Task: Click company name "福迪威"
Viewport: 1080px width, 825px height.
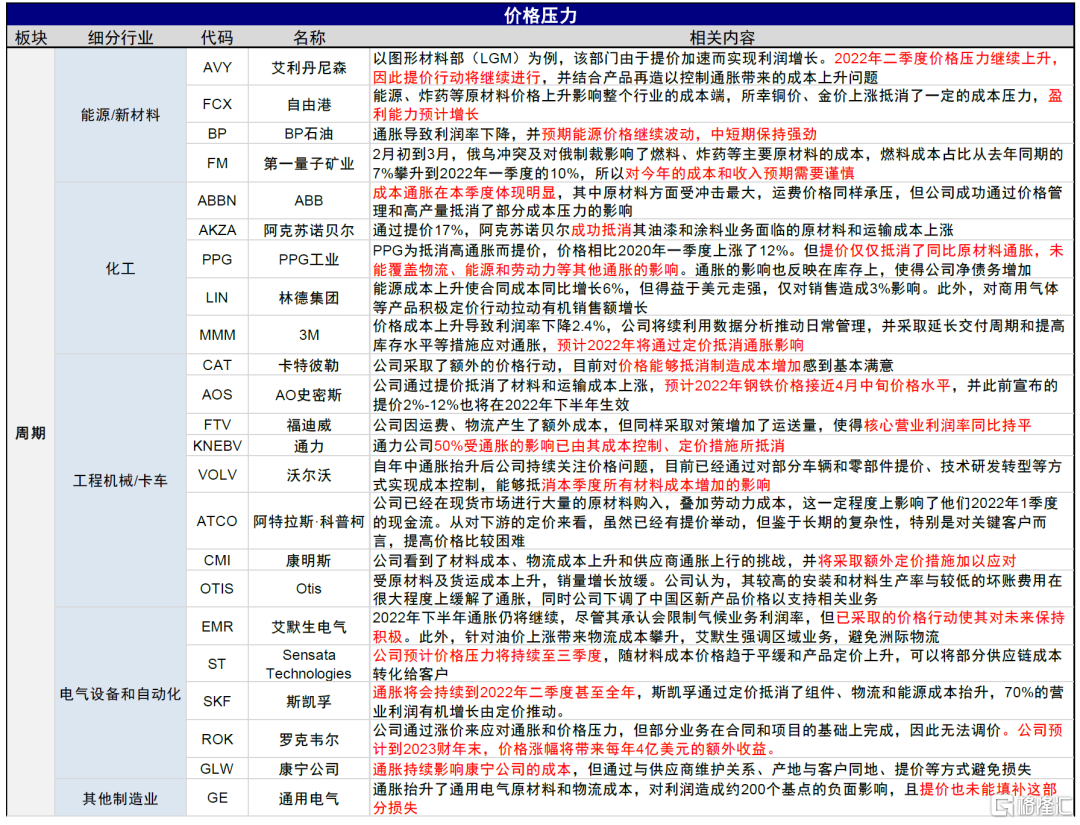Action: pyautogui.click(x=309, y=426)
